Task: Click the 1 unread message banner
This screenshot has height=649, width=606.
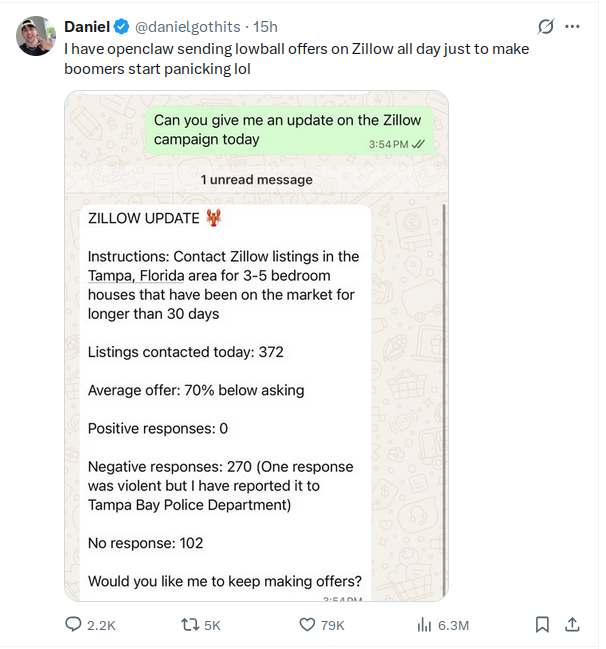Action: 256,180
